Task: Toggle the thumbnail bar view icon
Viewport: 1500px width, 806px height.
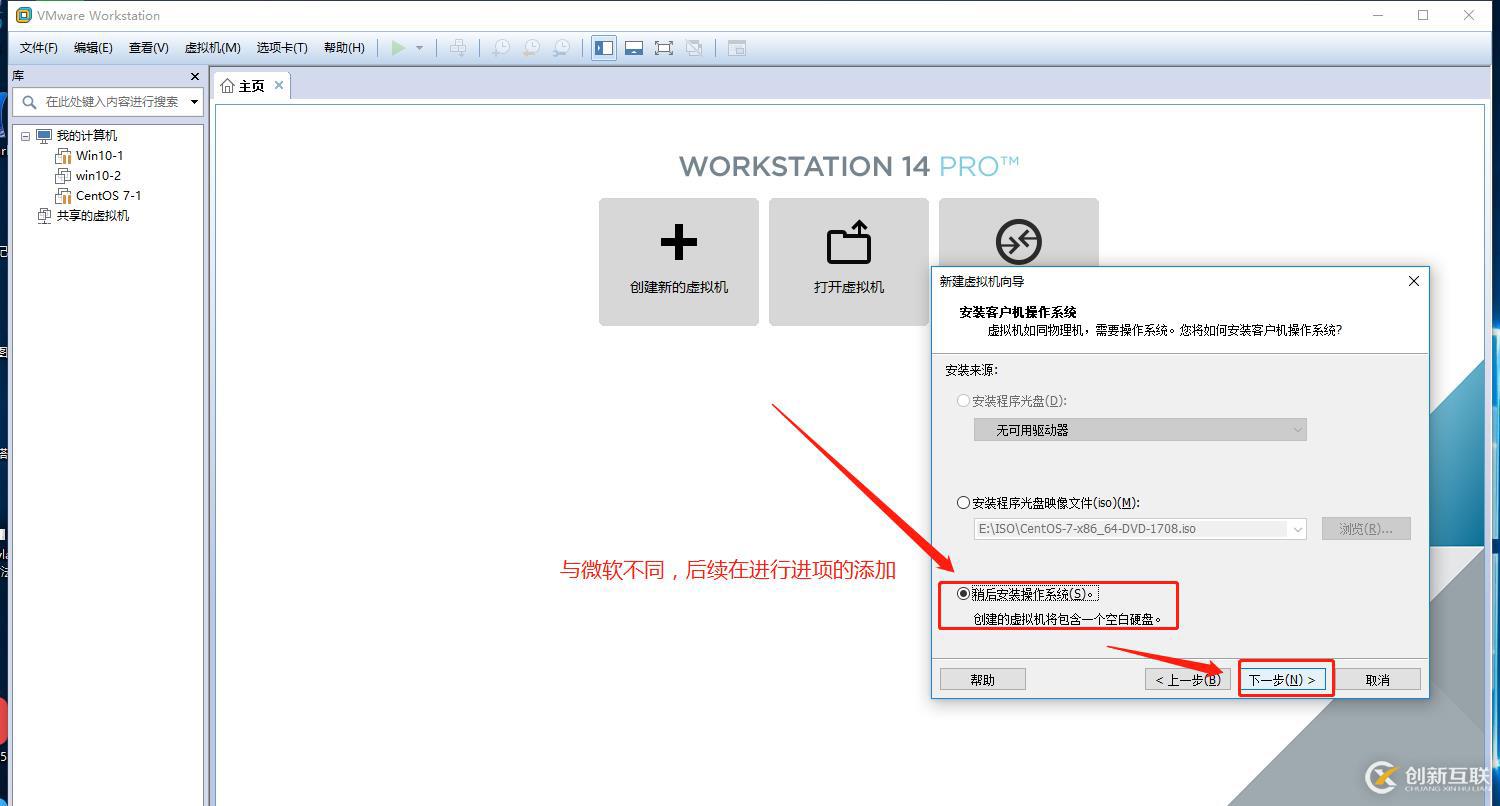Action: [634, 48]
